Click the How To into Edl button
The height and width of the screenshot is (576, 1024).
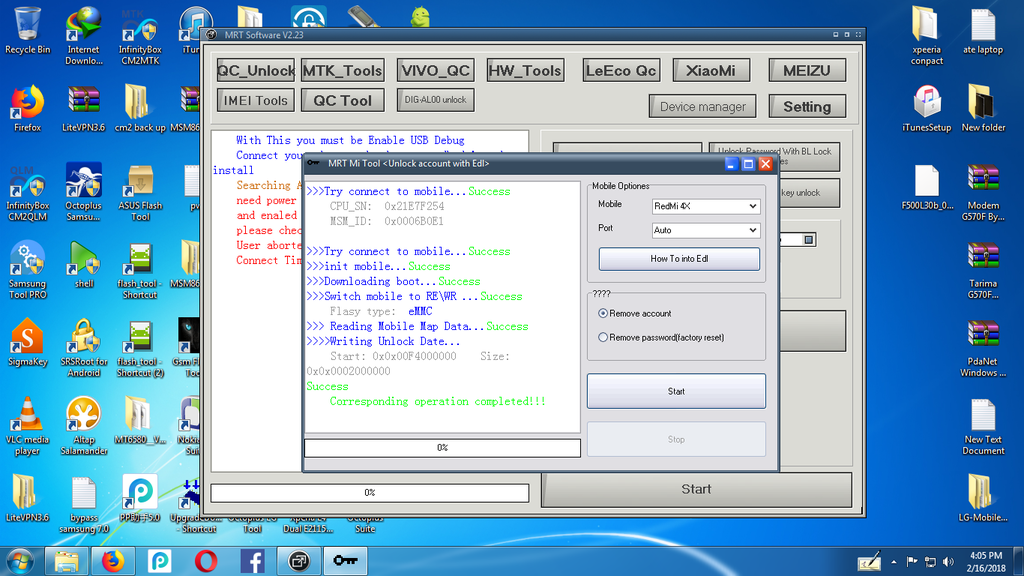coord(679,259)
